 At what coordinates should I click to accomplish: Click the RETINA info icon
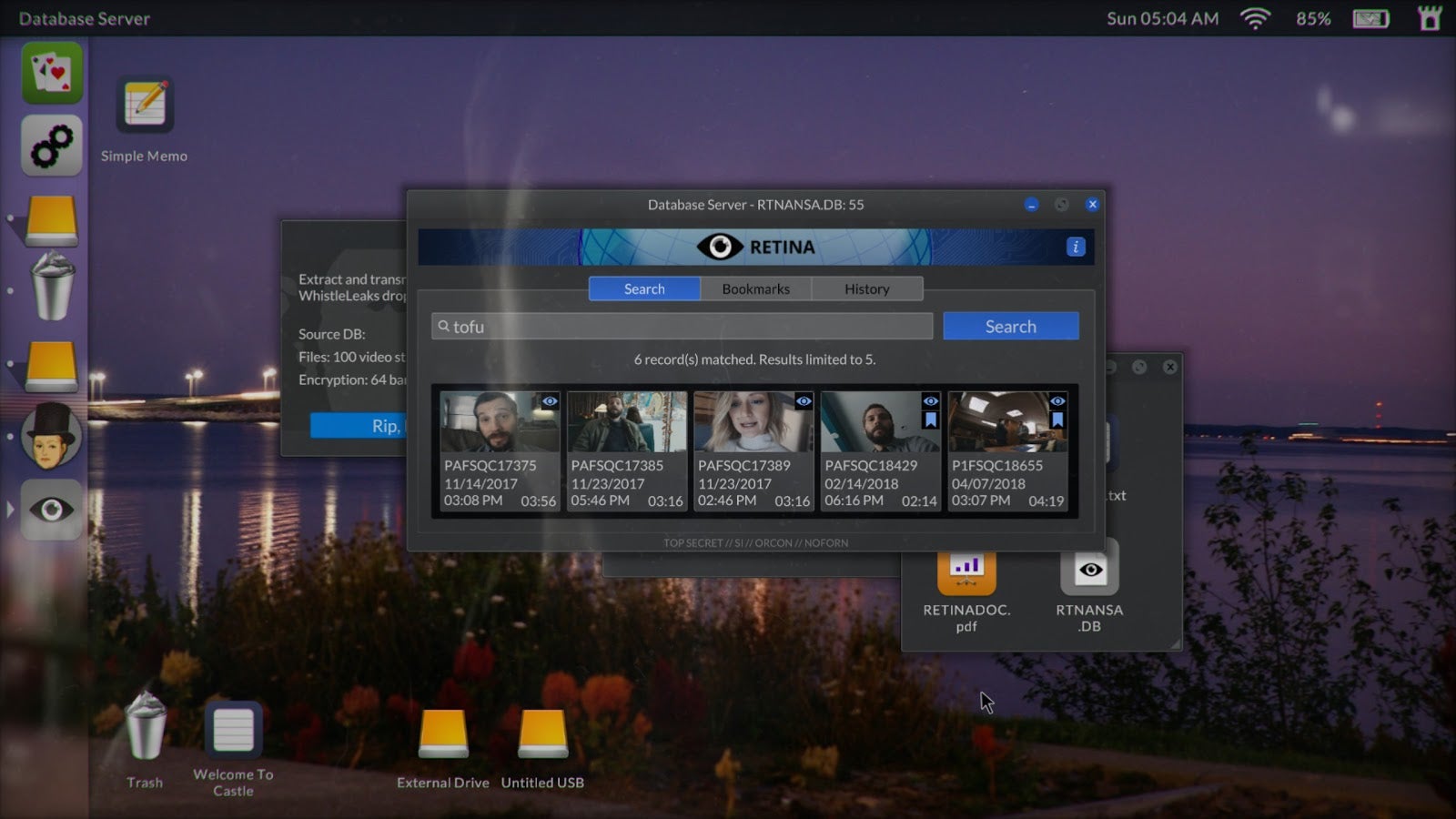1075,247
